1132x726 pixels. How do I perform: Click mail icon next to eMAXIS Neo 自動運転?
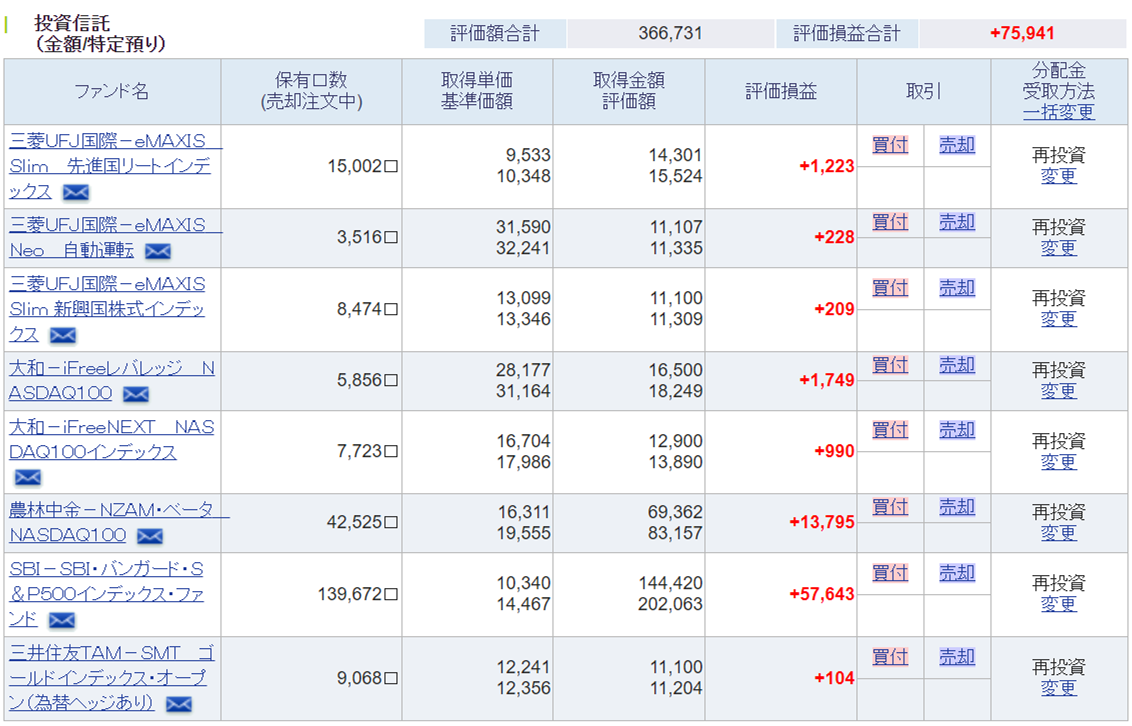click(x=158, y=251)
